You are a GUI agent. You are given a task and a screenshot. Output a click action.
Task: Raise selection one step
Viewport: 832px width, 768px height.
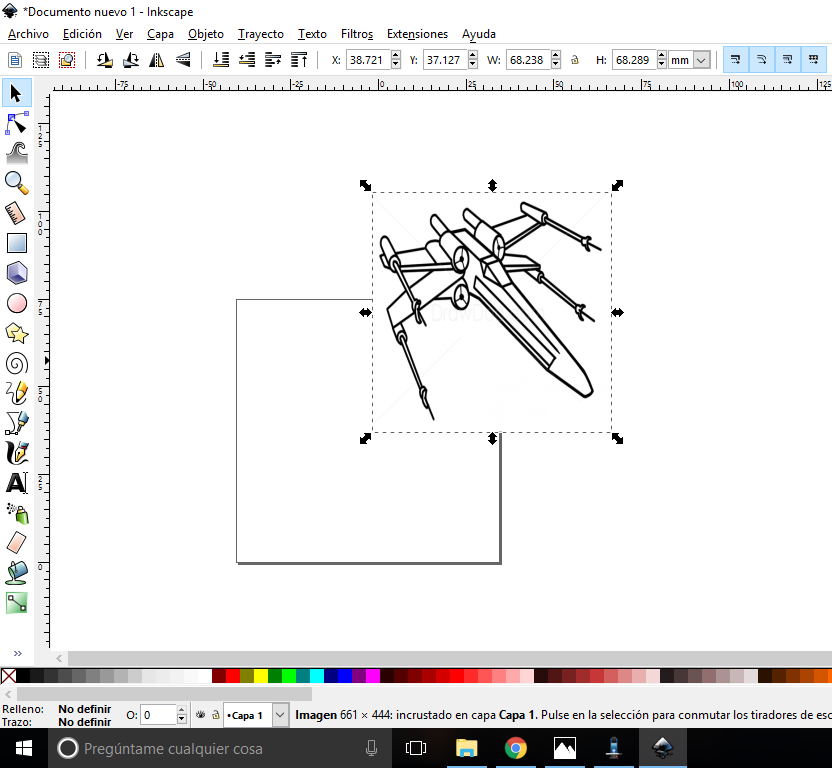point(273,59)
